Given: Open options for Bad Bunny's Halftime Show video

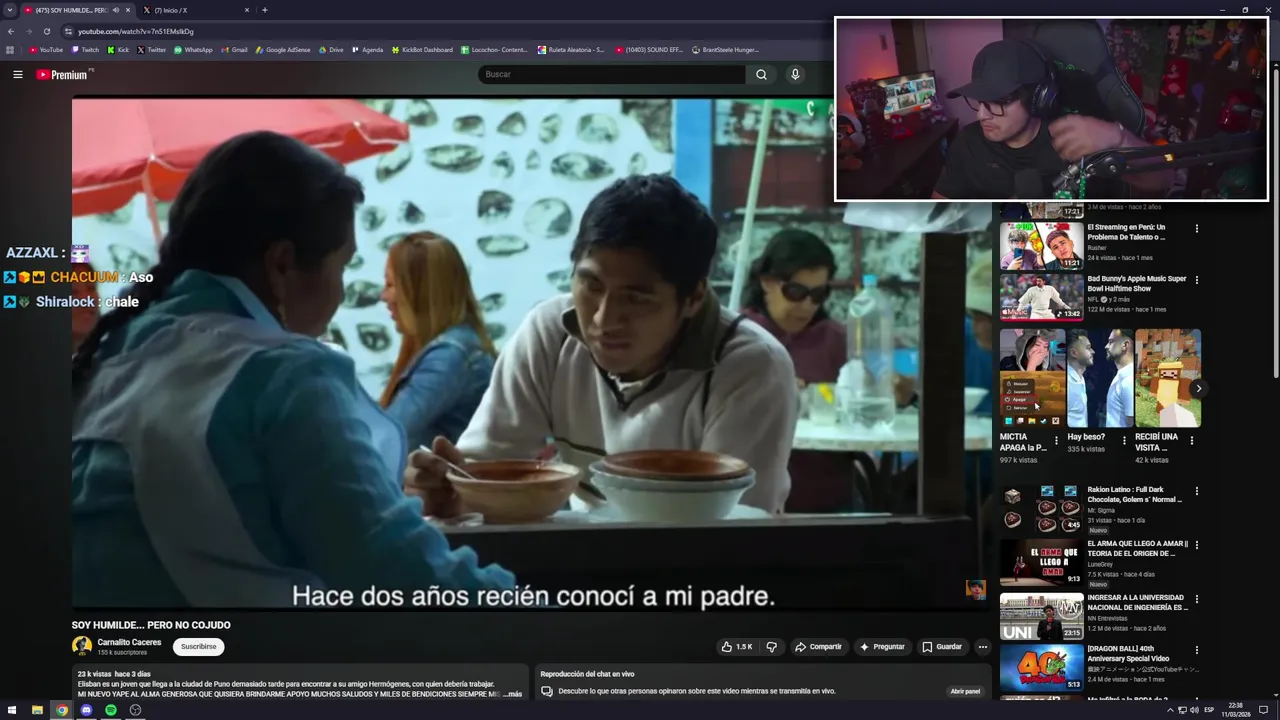Looking at the screenshot, I should click(x=1196, y=280).
